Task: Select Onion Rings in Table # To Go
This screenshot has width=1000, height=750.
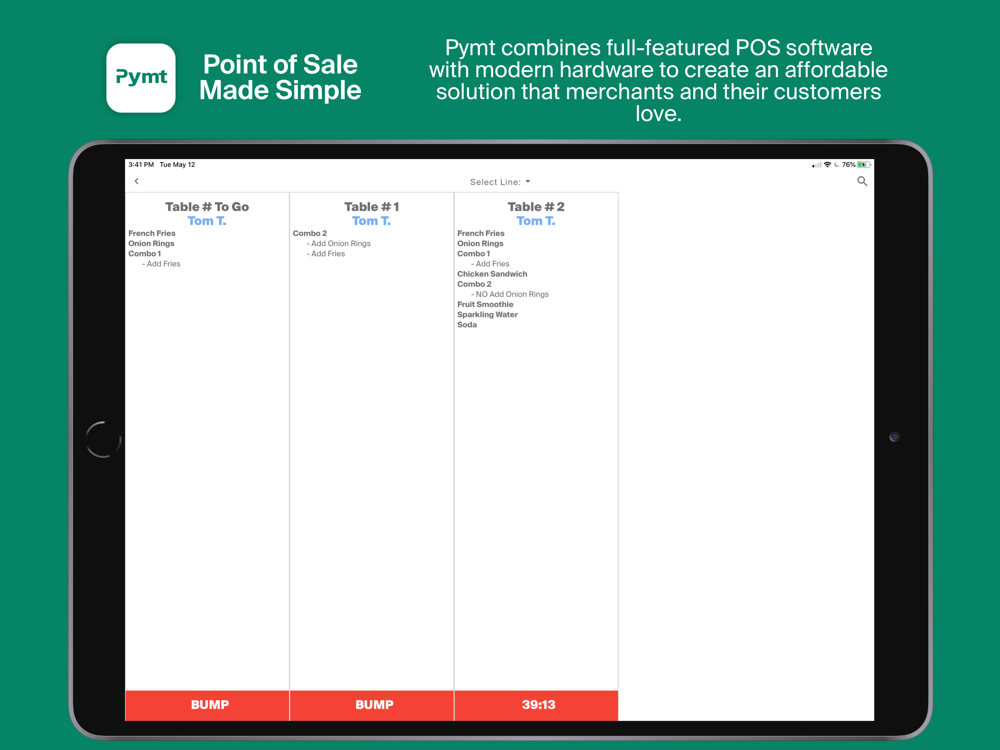Action: 151,244
